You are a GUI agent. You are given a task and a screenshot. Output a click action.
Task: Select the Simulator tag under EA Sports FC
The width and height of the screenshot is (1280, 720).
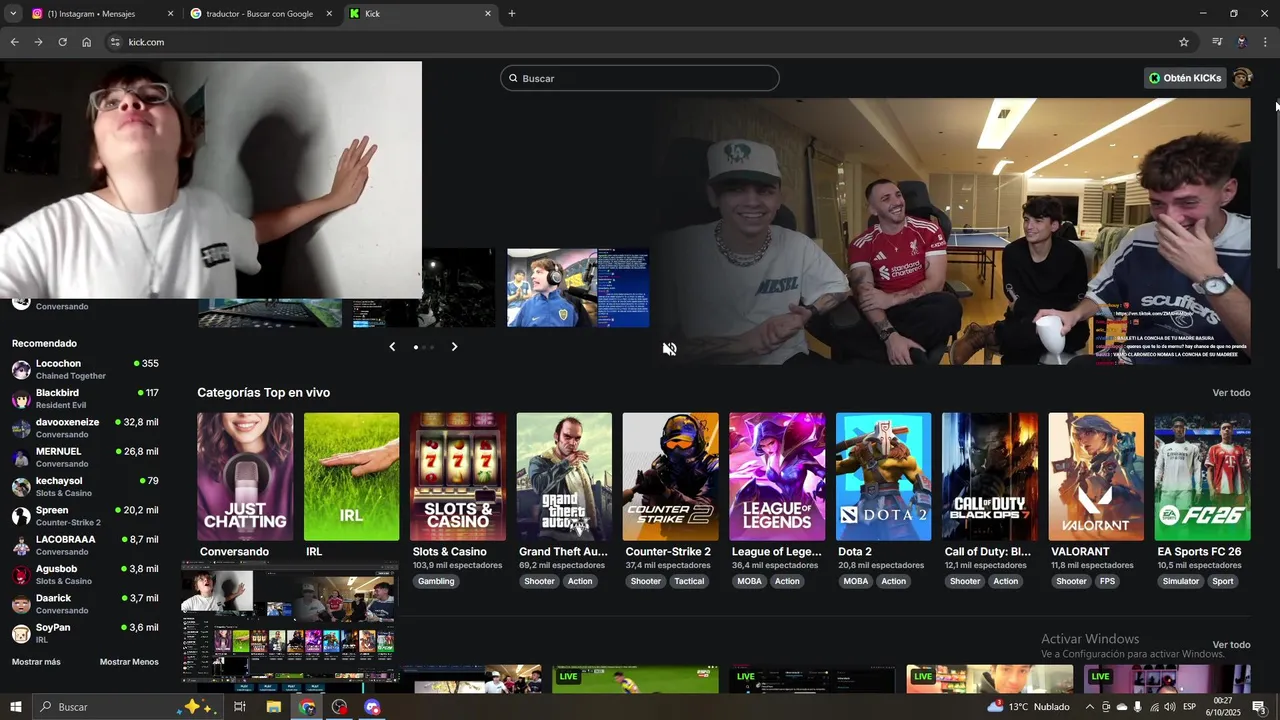pyautogui.click(x=1181, y=581)
